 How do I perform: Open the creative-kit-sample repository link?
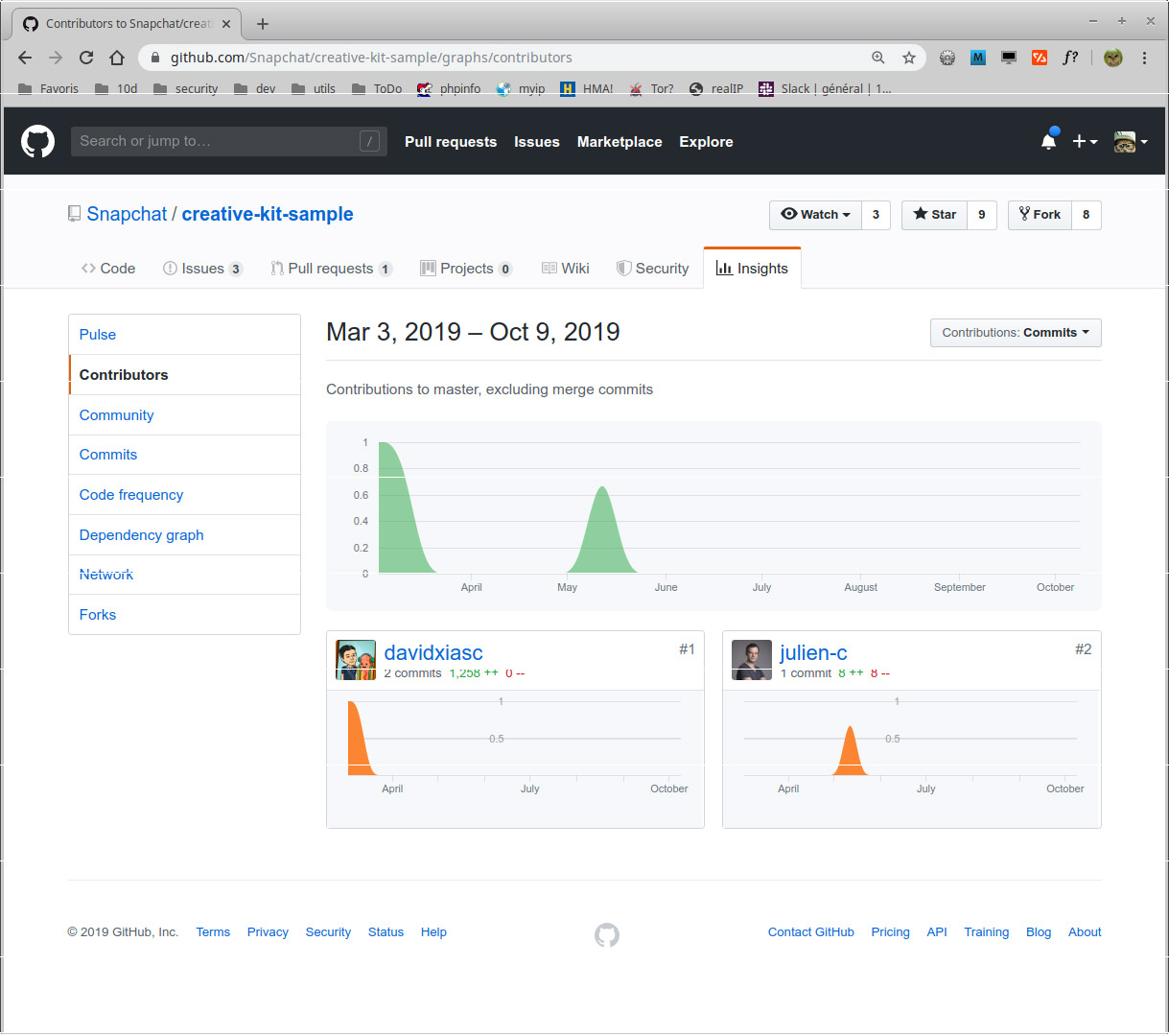point(268,214)
